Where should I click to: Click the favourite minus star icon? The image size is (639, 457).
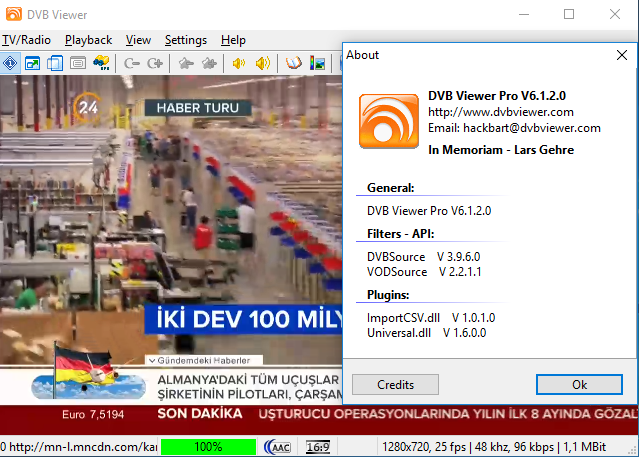(186, 63)
